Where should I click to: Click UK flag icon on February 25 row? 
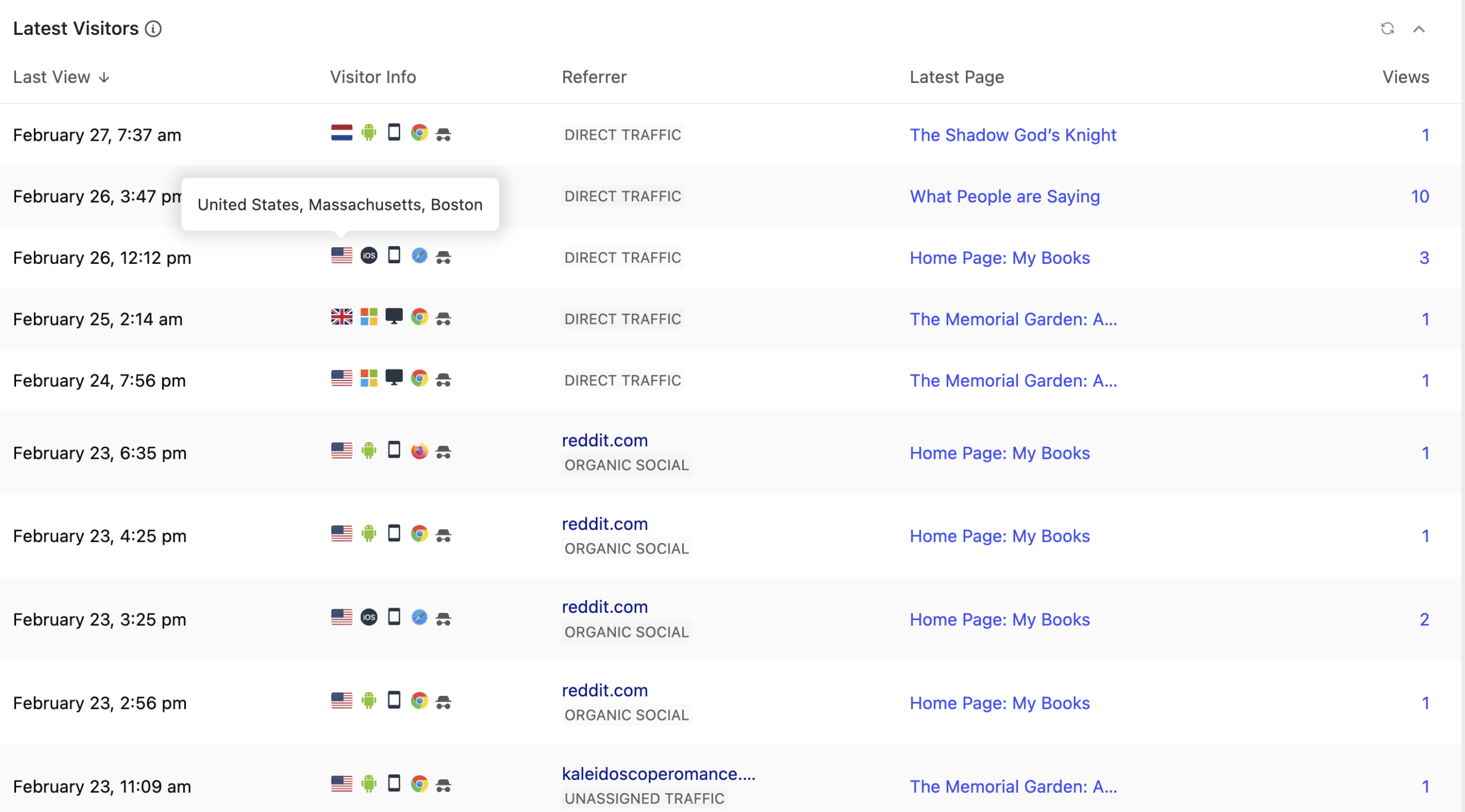(x=342, y=317)
